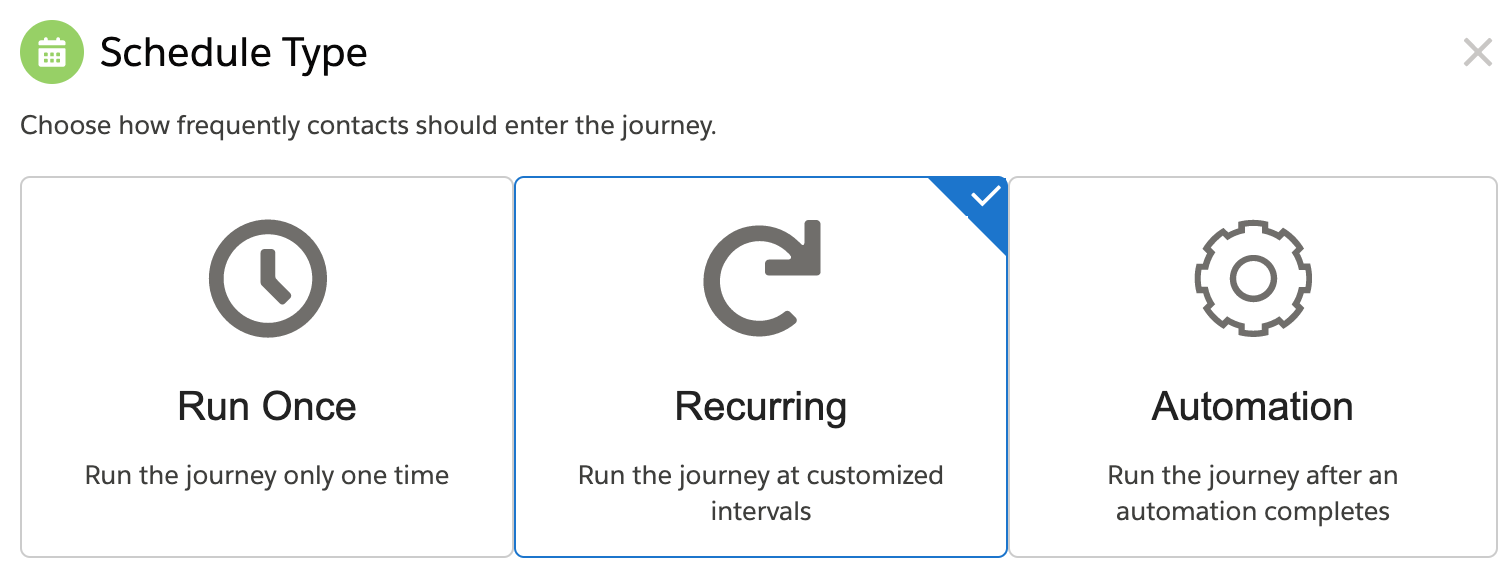Select the "Automation" title text

[1253, 407]
